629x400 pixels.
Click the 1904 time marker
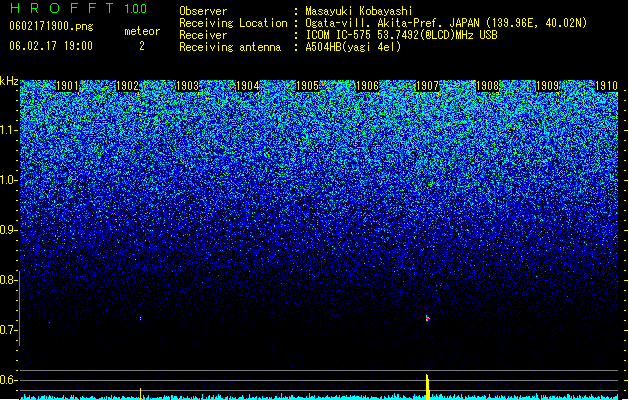tap(248, 86)
